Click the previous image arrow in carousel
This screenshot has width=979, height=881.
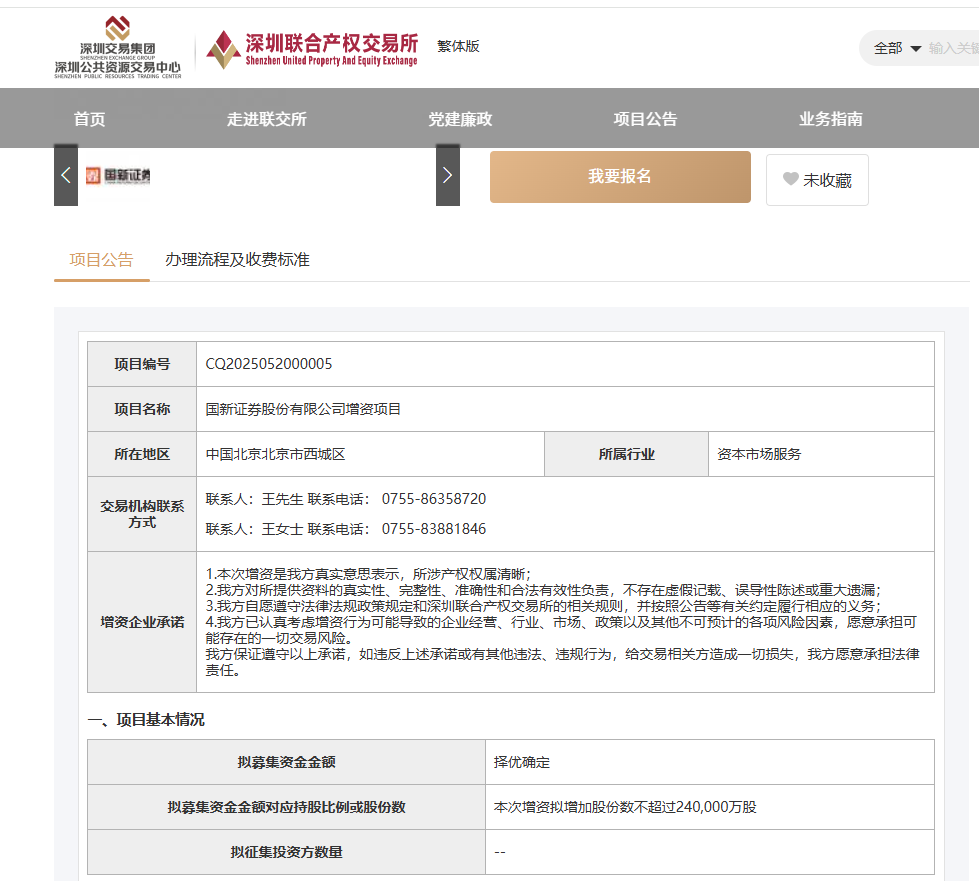tap(66, 175)
